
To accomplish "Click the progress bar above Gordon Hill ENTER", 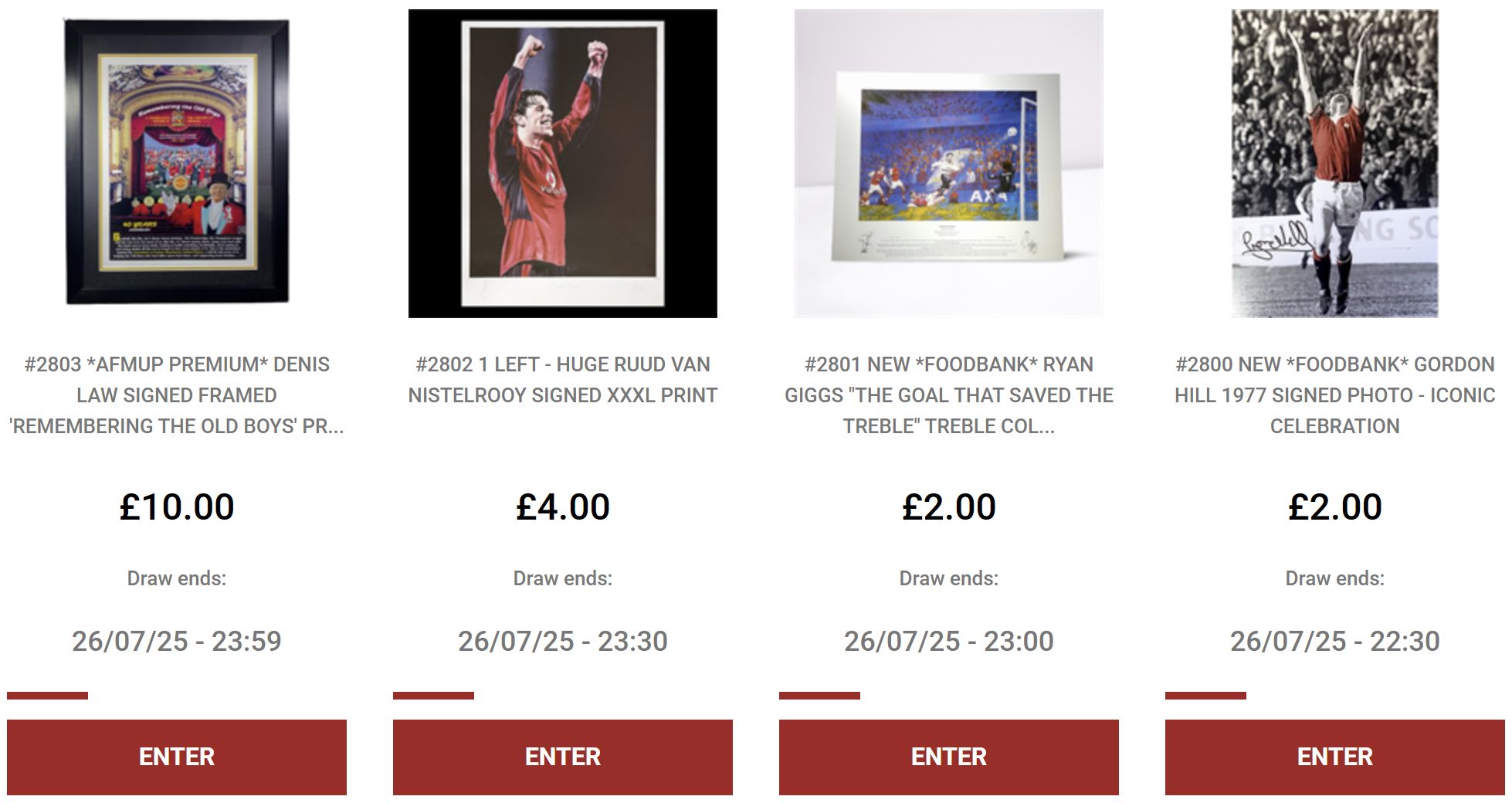I will pos(1205,696).
